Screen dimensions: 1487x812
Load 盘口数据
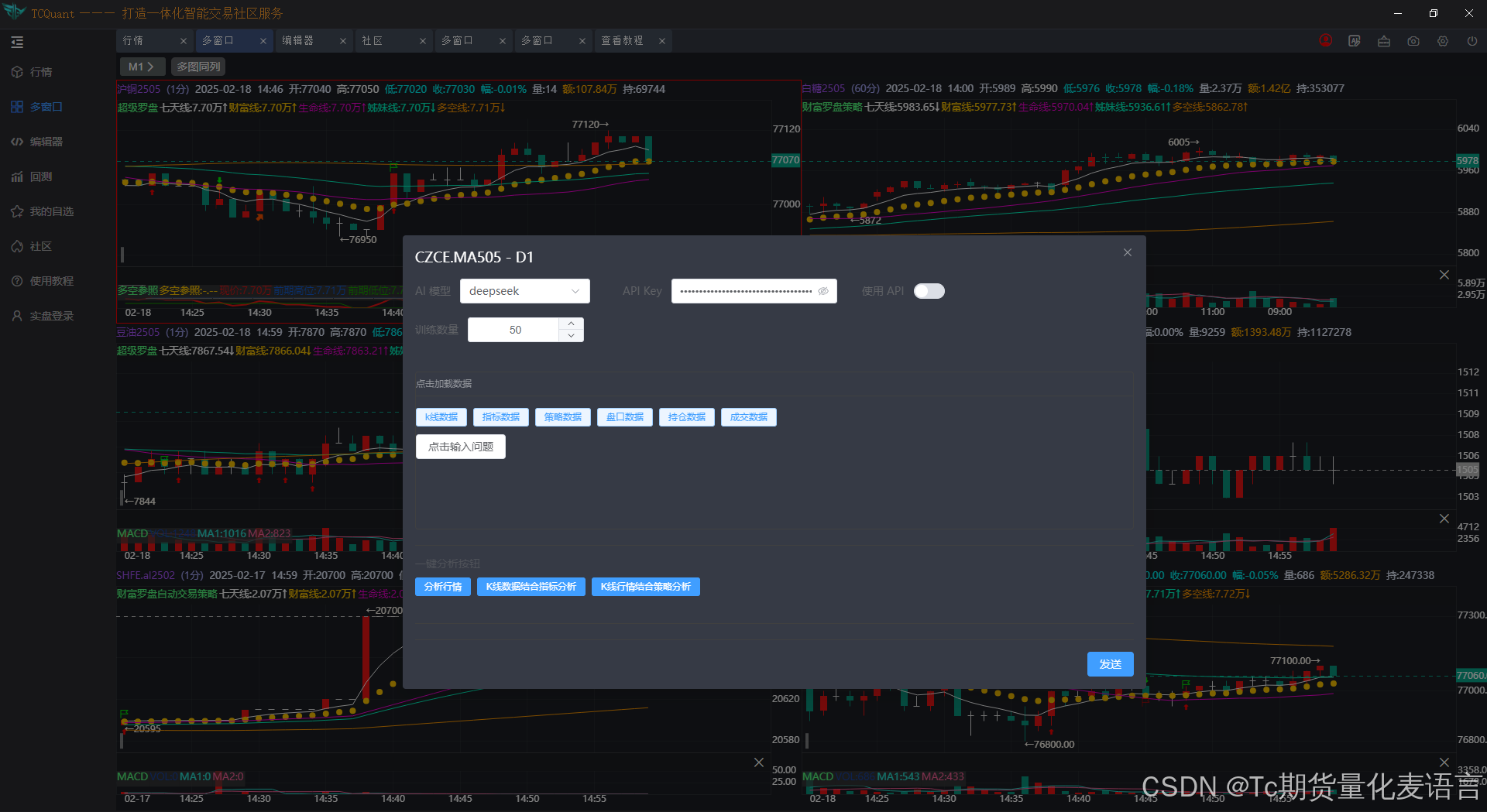[x=625, y=417]
